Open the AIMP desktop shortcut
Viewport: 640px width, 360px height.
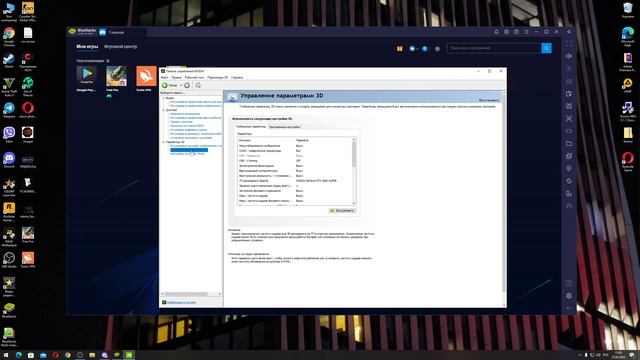point(628,86)
